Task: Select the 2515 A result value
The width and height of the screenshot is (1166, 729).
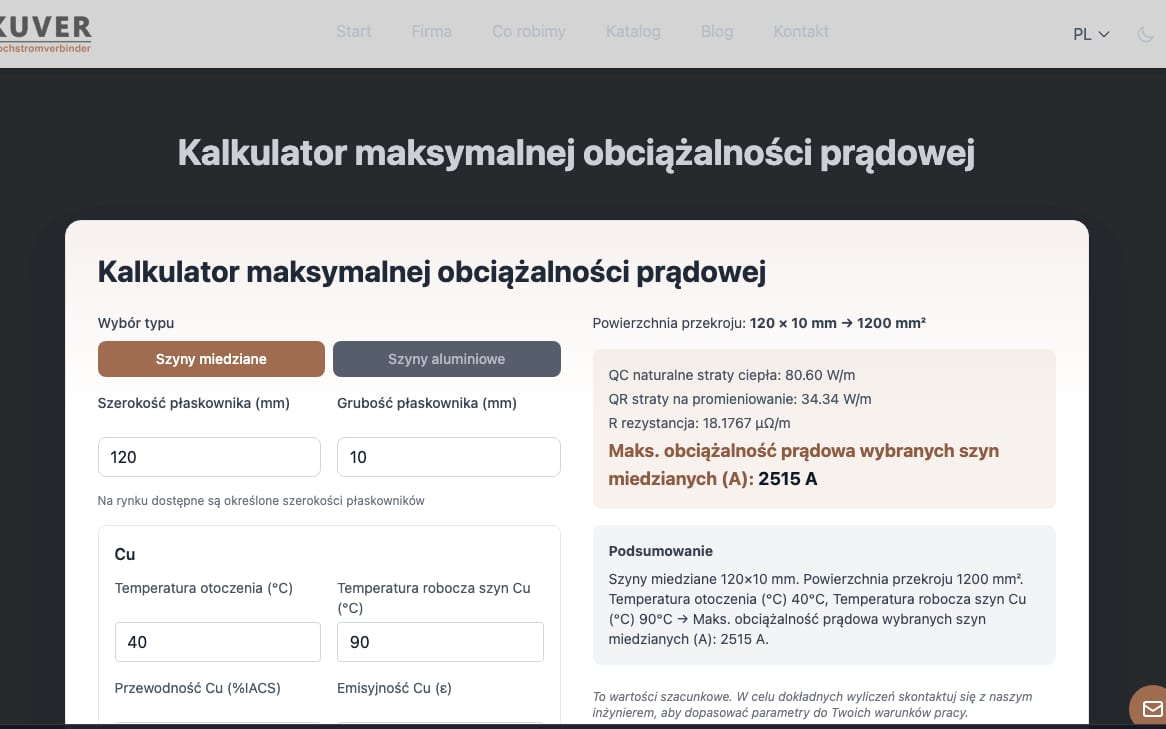Action: (787, 479)
